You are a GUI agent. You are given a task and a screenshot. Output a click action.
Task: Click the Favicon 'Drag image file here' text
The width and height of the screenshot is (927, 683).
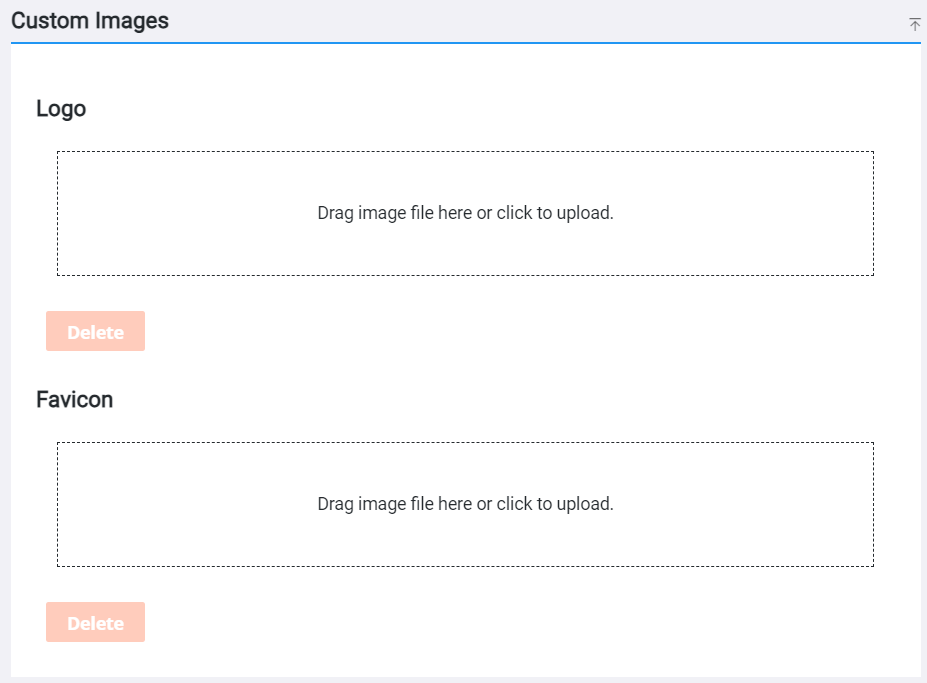[395, 504]
